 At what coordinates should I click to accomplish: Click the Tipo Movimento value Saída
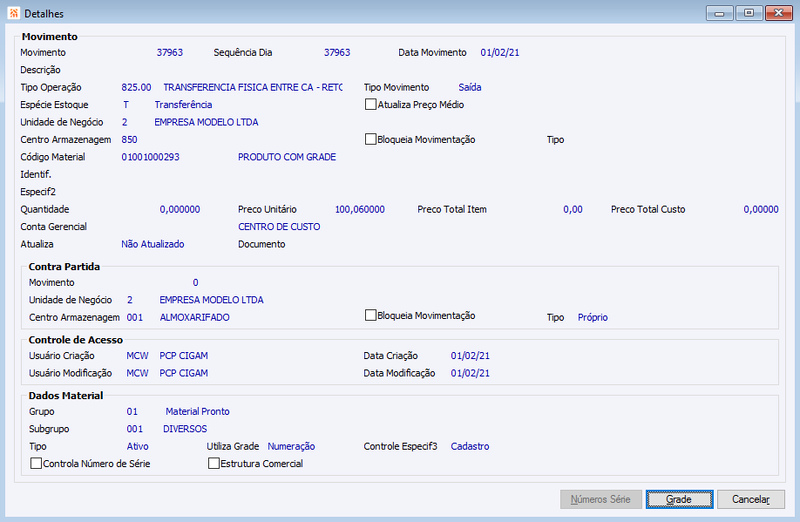click(x=469, y=87)
